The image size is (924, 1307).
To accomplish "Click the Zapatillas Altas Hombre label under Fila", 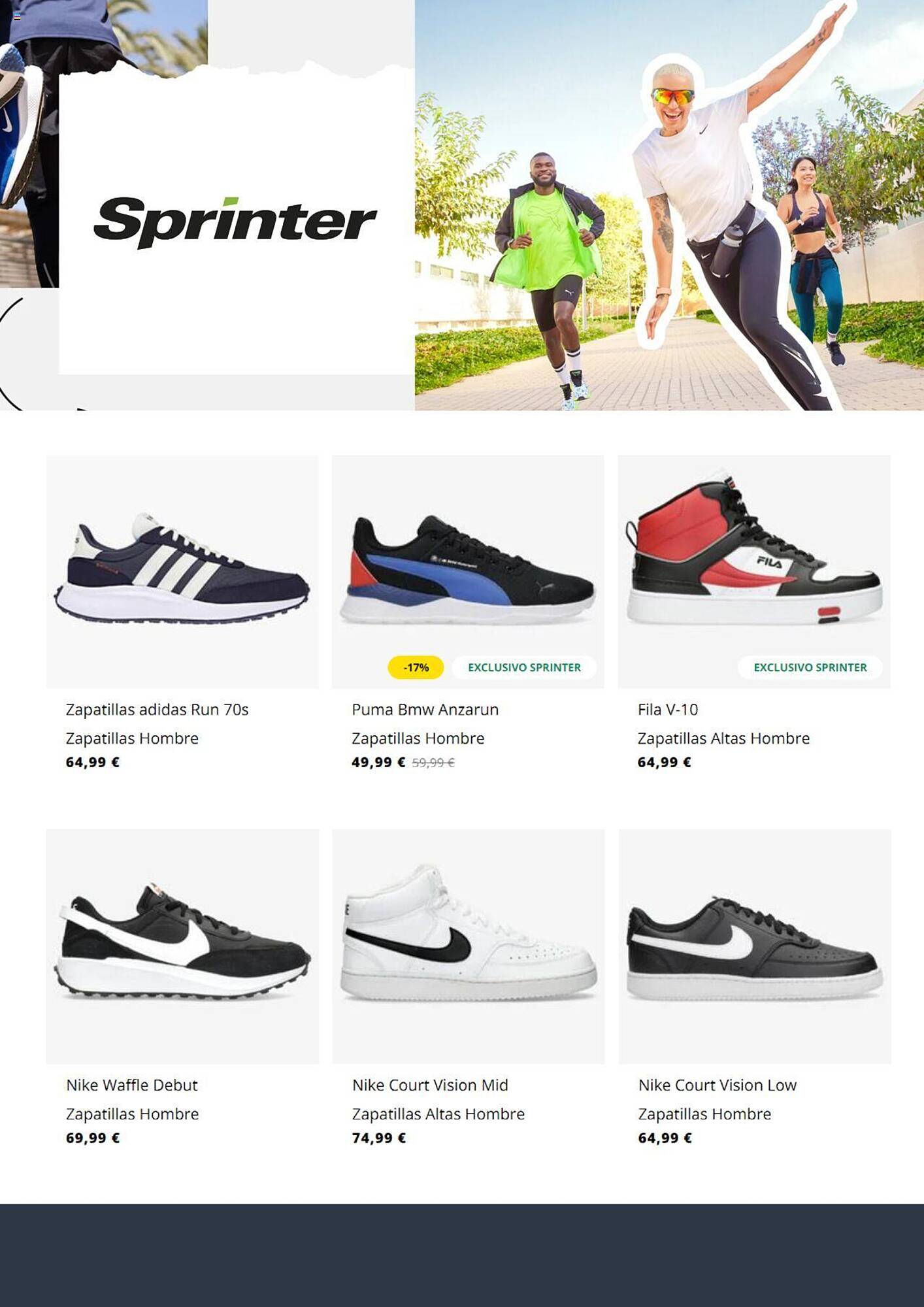I will (723, 738).
